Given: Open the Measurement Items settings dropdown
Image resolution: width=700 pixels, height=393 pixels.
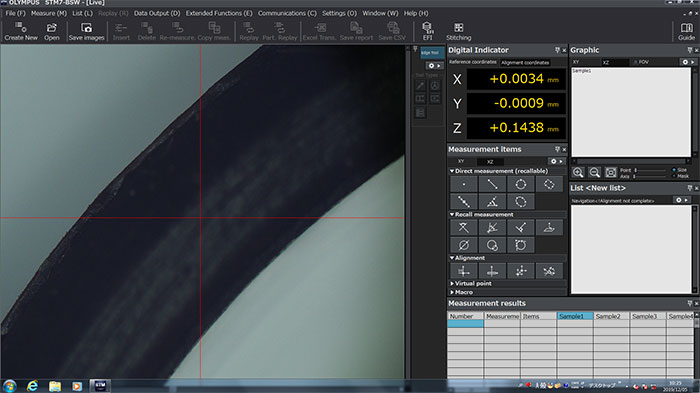Looking at the screenshot, I should coord(557,161).
